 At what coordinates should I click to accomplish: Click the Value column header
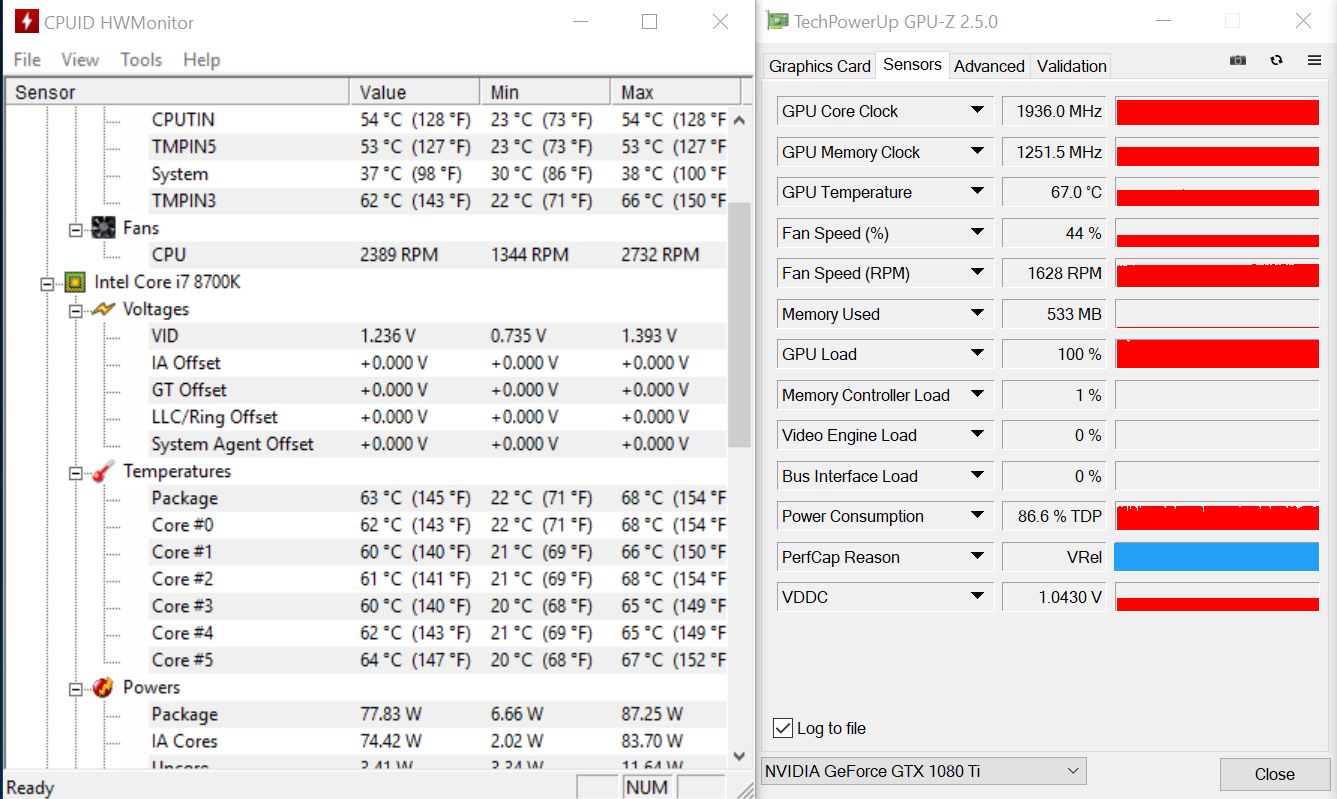coord(414,92)
